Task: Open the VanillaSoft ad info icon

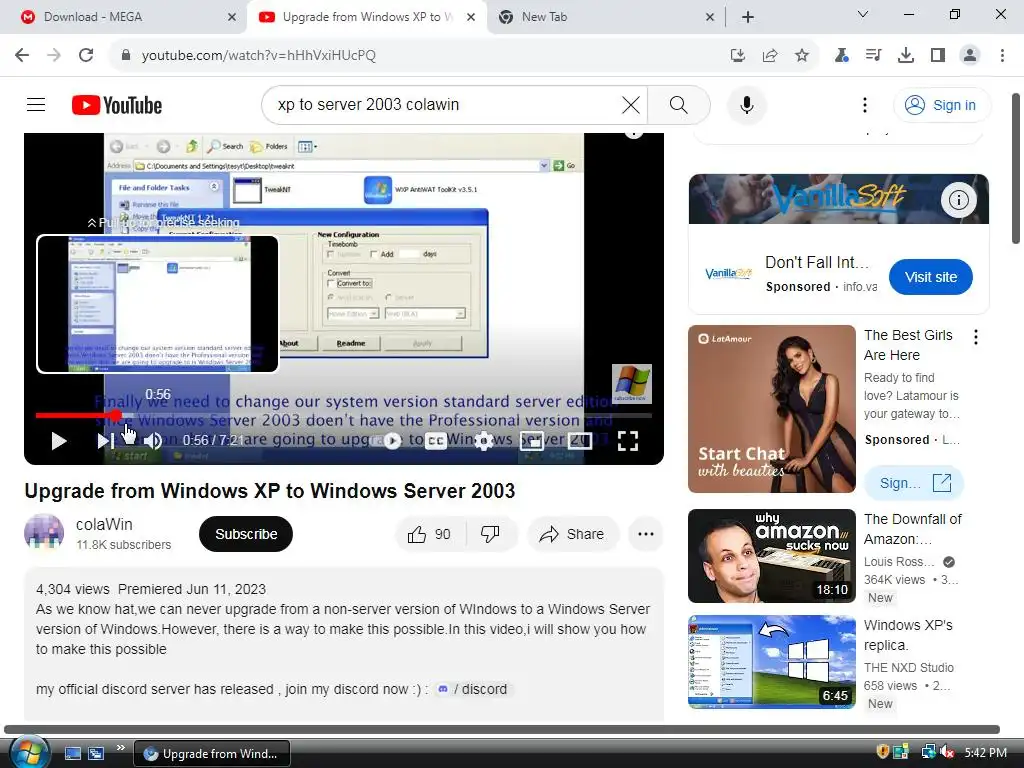Action: (x=958, y=200)
